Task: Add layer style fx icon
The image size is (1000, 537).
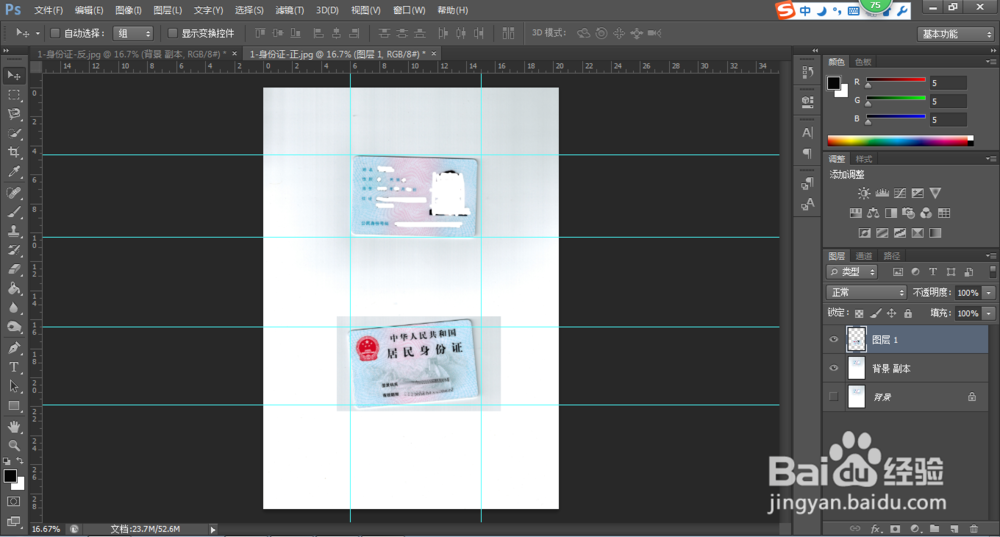Action: point(876,529)
